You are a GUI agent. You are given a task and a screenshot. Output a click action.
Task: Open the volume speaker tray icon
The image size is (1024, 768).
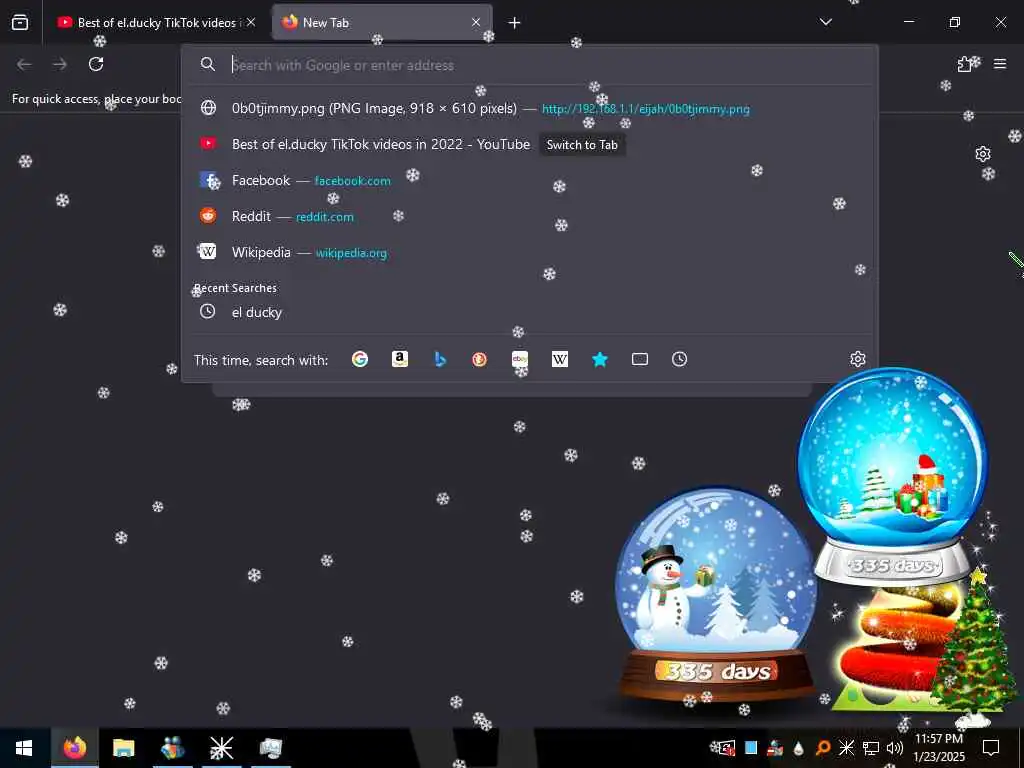(x=895, y=748)
